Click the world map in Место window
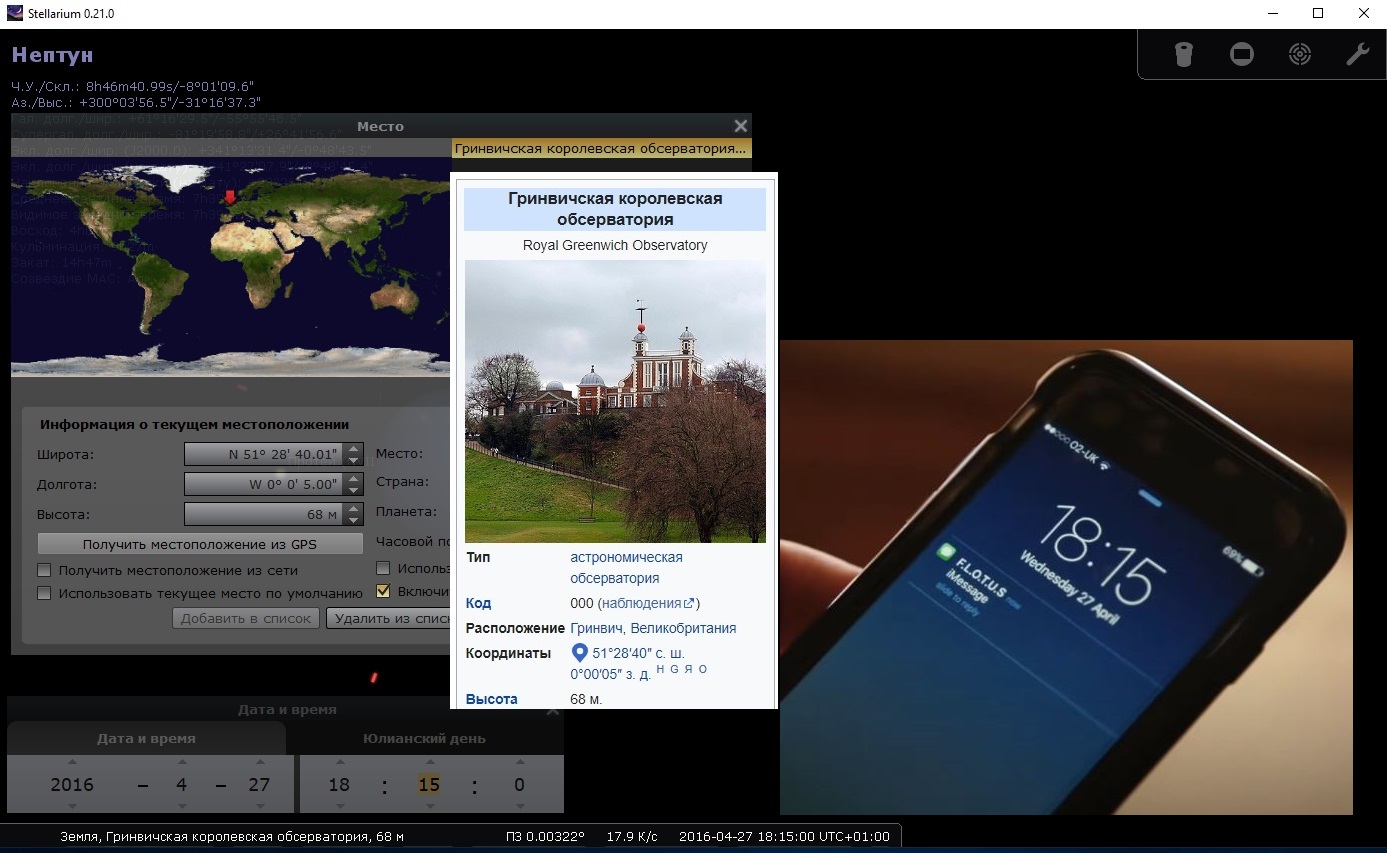Screen dimensions: 1387x853 click(x=230, y=266)
